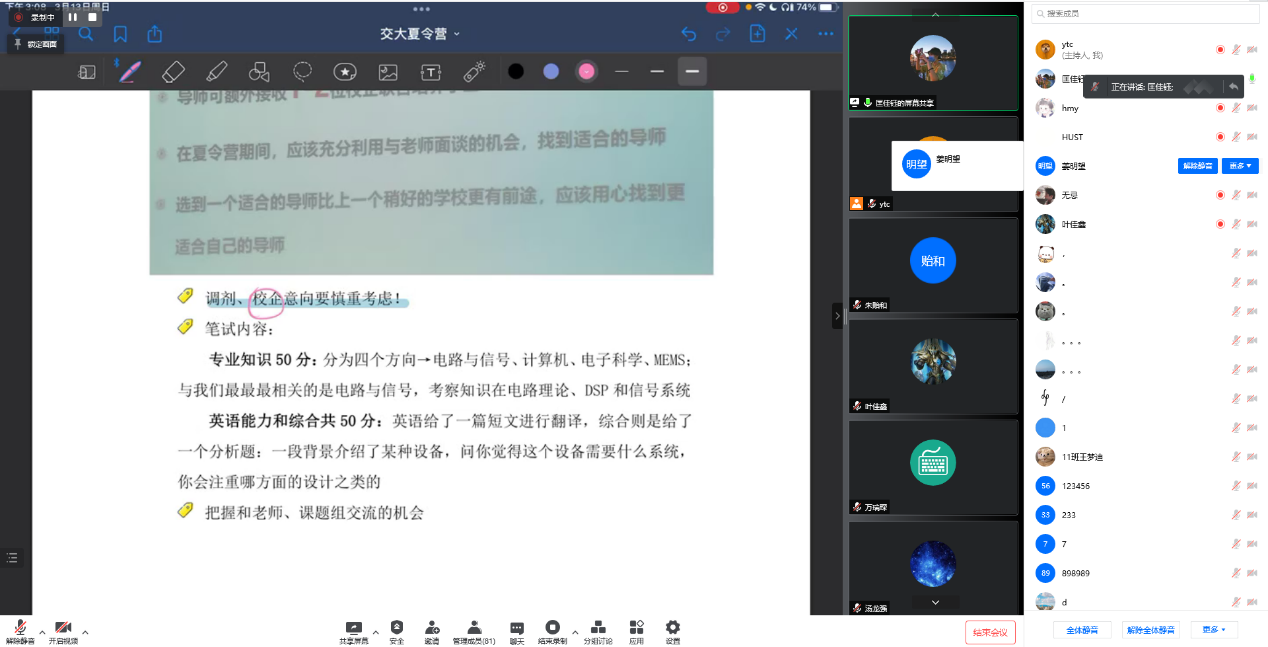
Task: Click the share/export icon in note header
Action: (155, 34)
